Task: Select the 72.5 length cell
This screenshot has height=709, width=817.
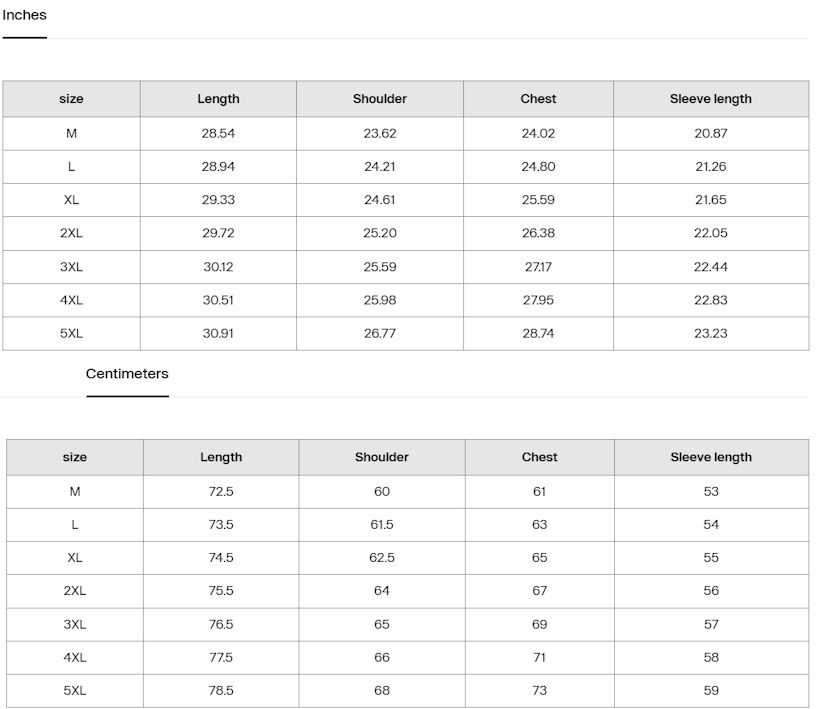Action: click(221, 491)
